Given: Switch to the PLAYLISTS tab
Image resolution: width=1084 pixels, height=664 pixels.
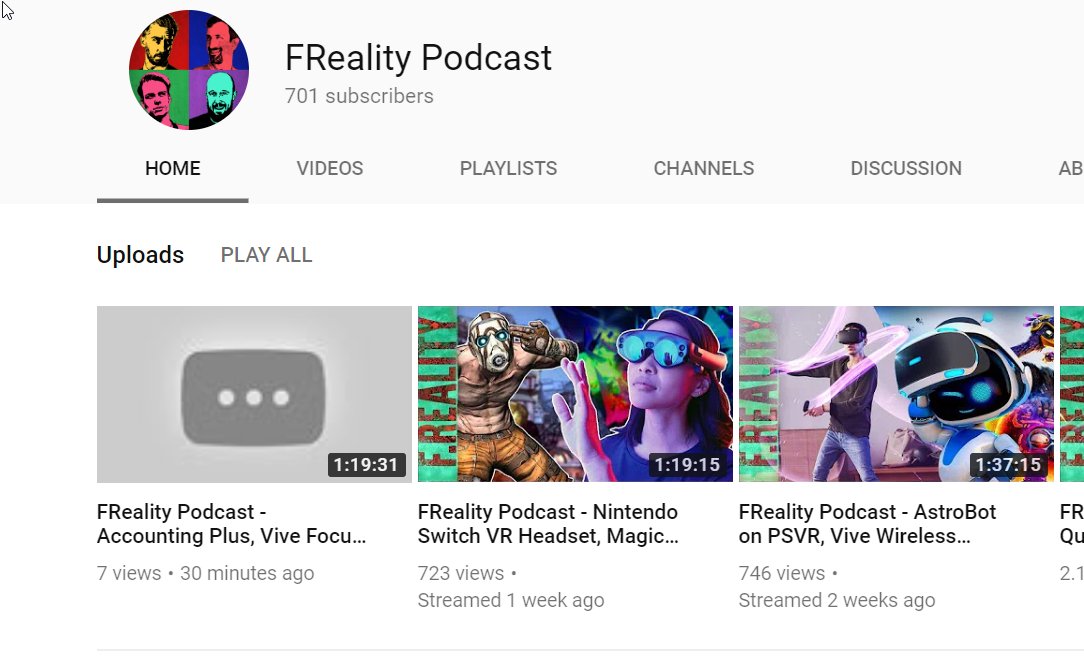Looking at the screenshot, I should point(508,168).
